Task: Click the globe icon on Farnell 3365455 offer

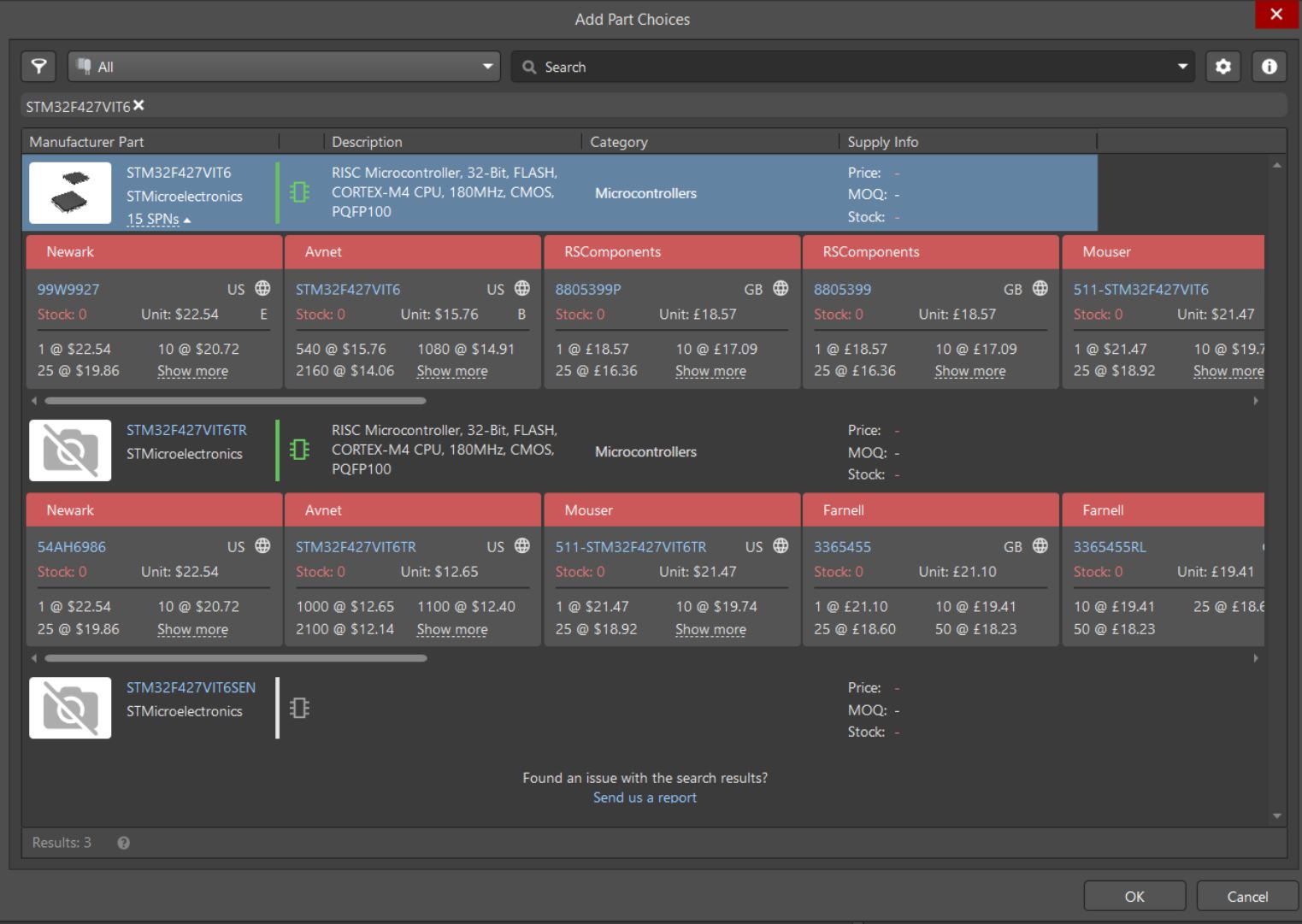Action: [1040, 546]
